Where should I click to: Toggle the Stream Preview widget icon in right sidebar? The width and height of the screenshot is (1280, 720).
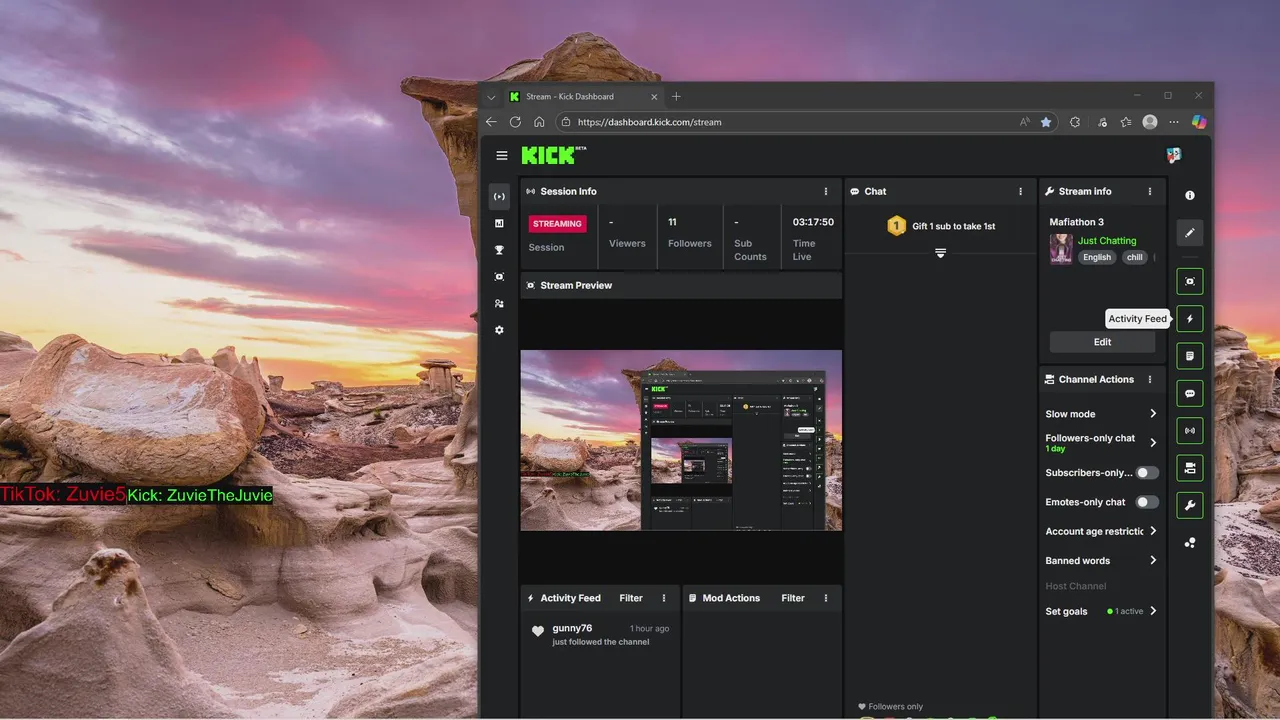[x=1190, y=282]
